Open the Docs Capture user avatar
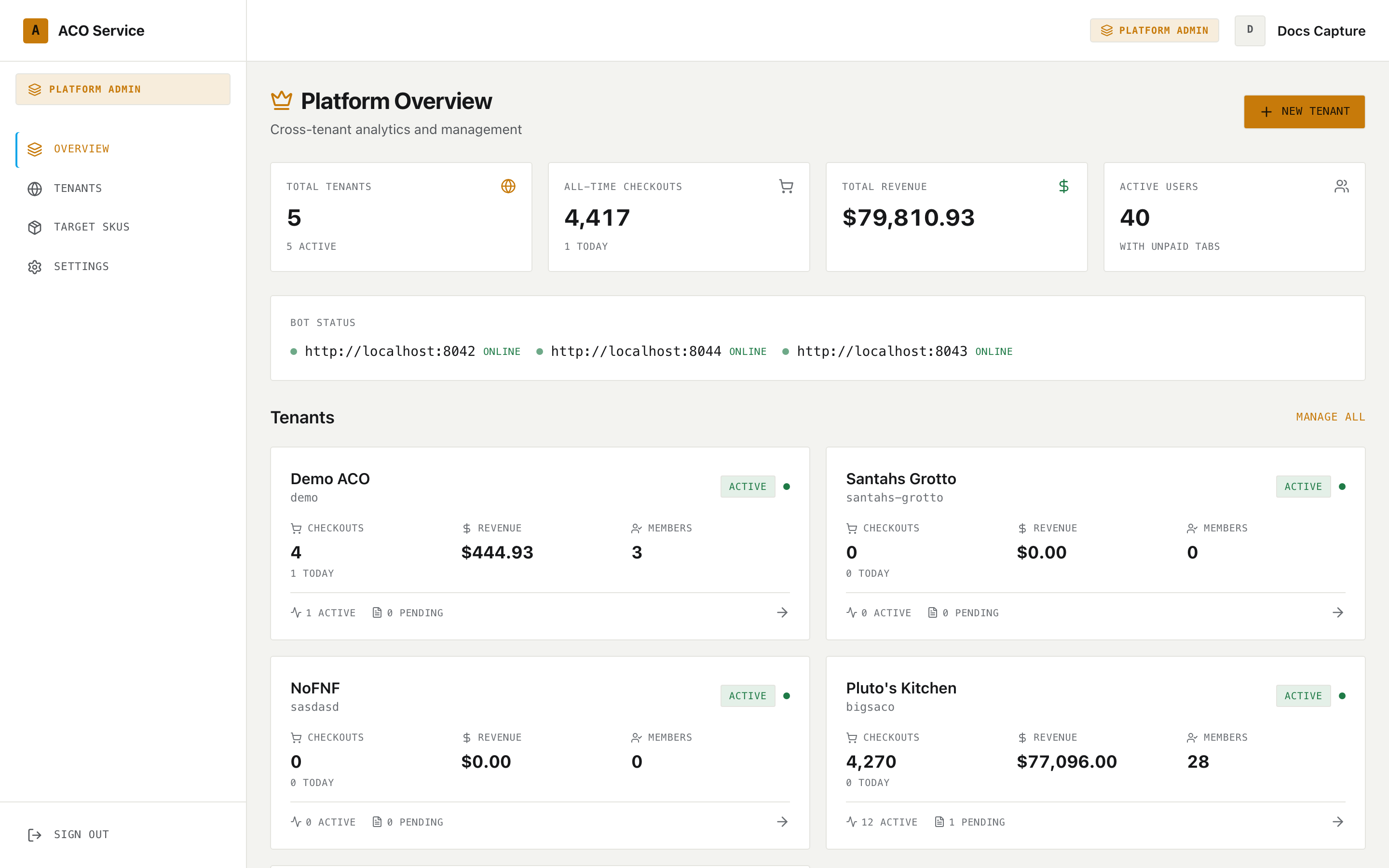 [1250, 30]
